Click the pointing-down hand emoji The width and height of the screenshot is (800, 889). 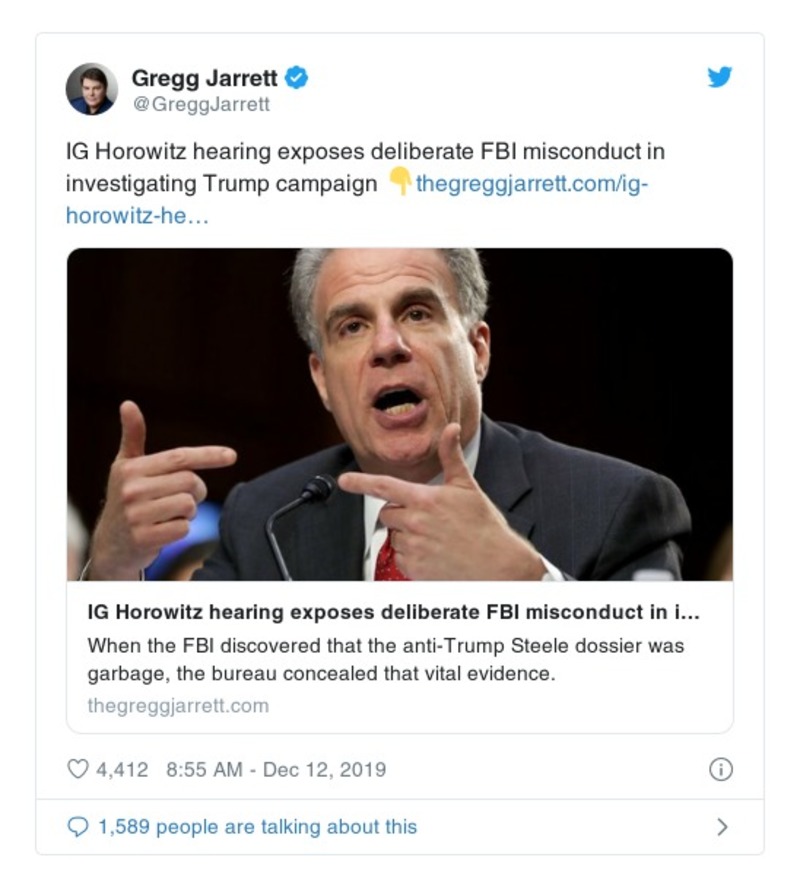pyautogui.click(x=398, y=184)
